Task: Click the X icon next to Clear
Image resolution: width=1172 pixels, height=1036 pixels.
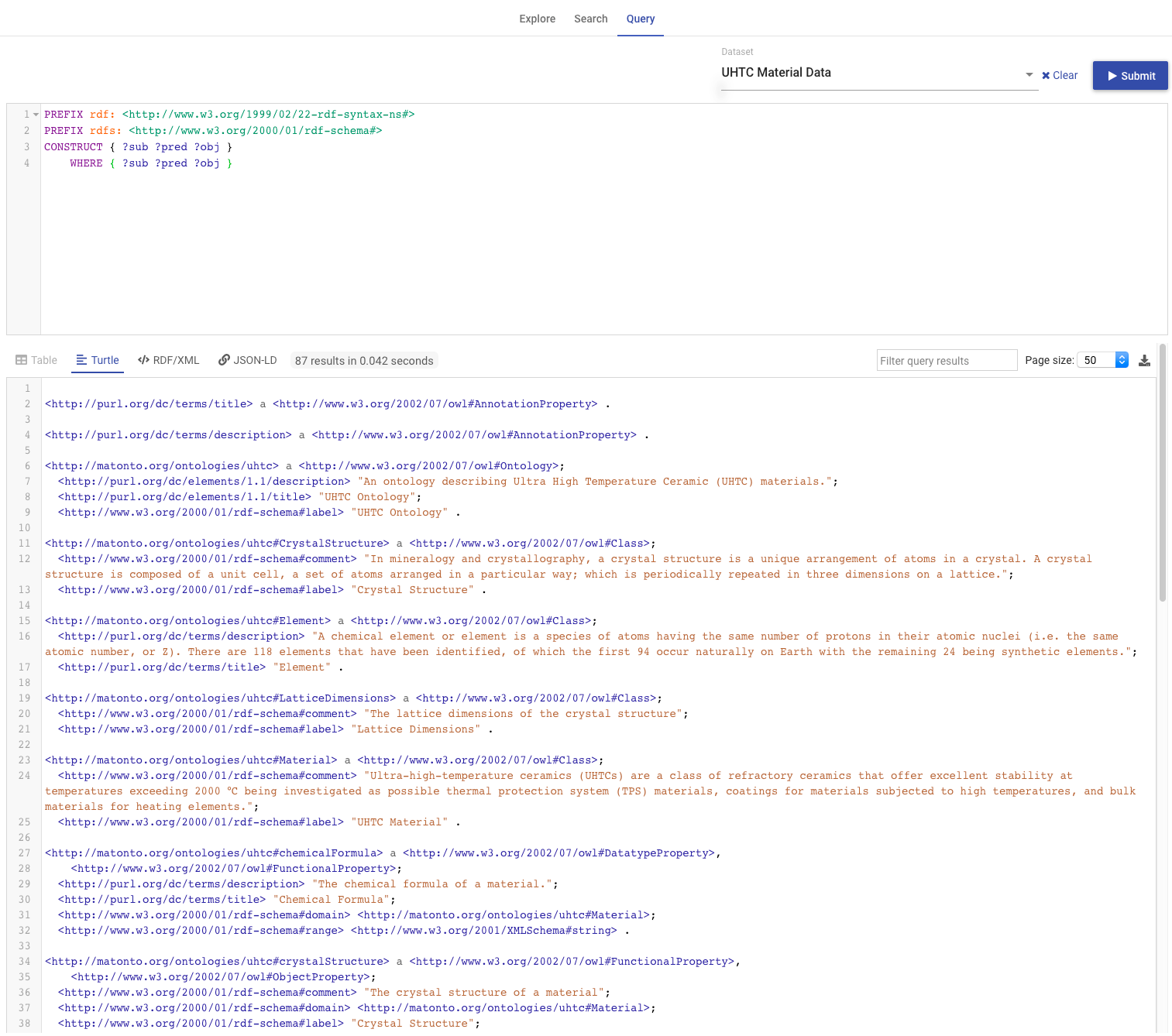Action: click(1046, 75)
